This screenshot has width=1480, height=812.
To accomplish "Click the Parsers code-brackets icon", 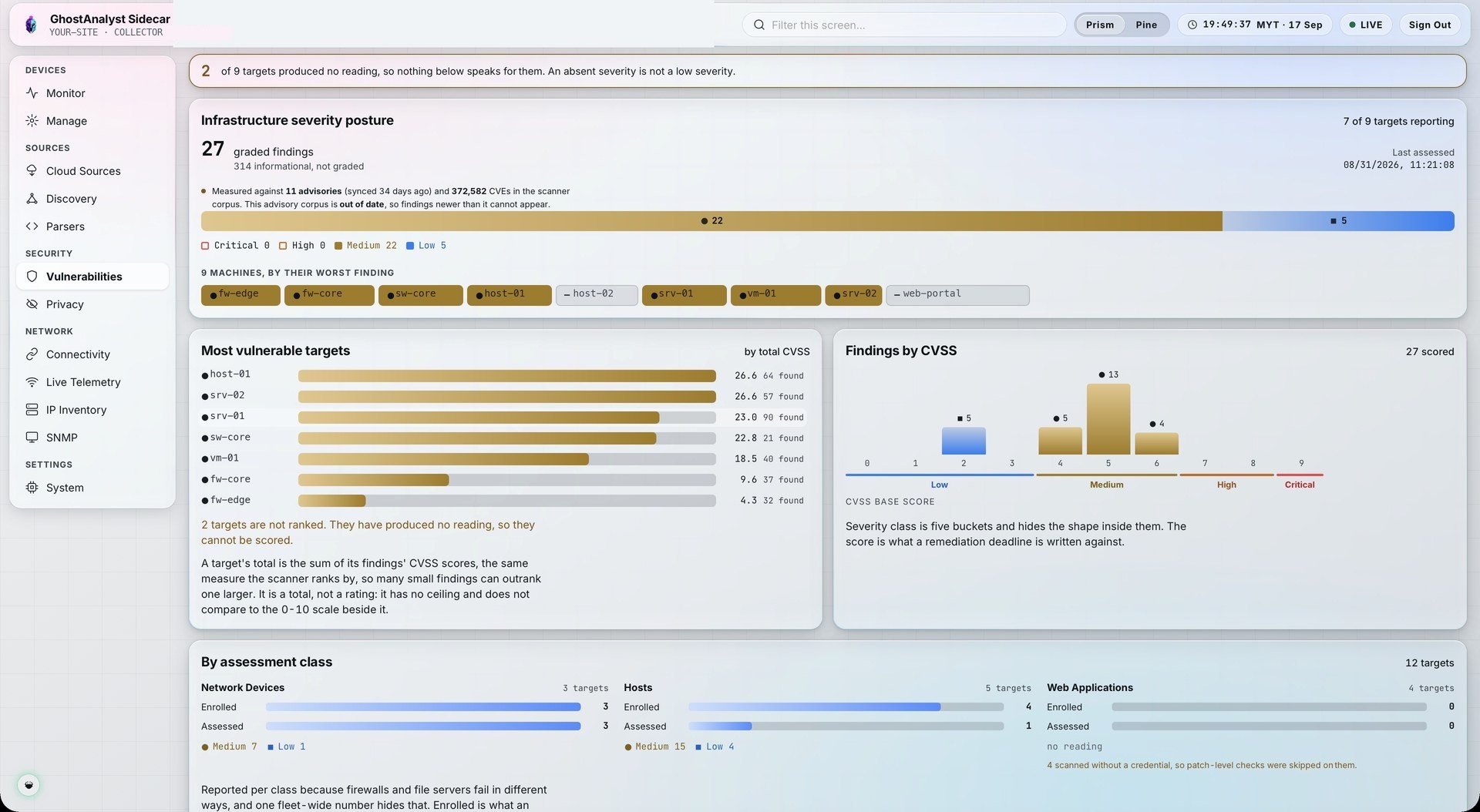I will tap(32, 226).
